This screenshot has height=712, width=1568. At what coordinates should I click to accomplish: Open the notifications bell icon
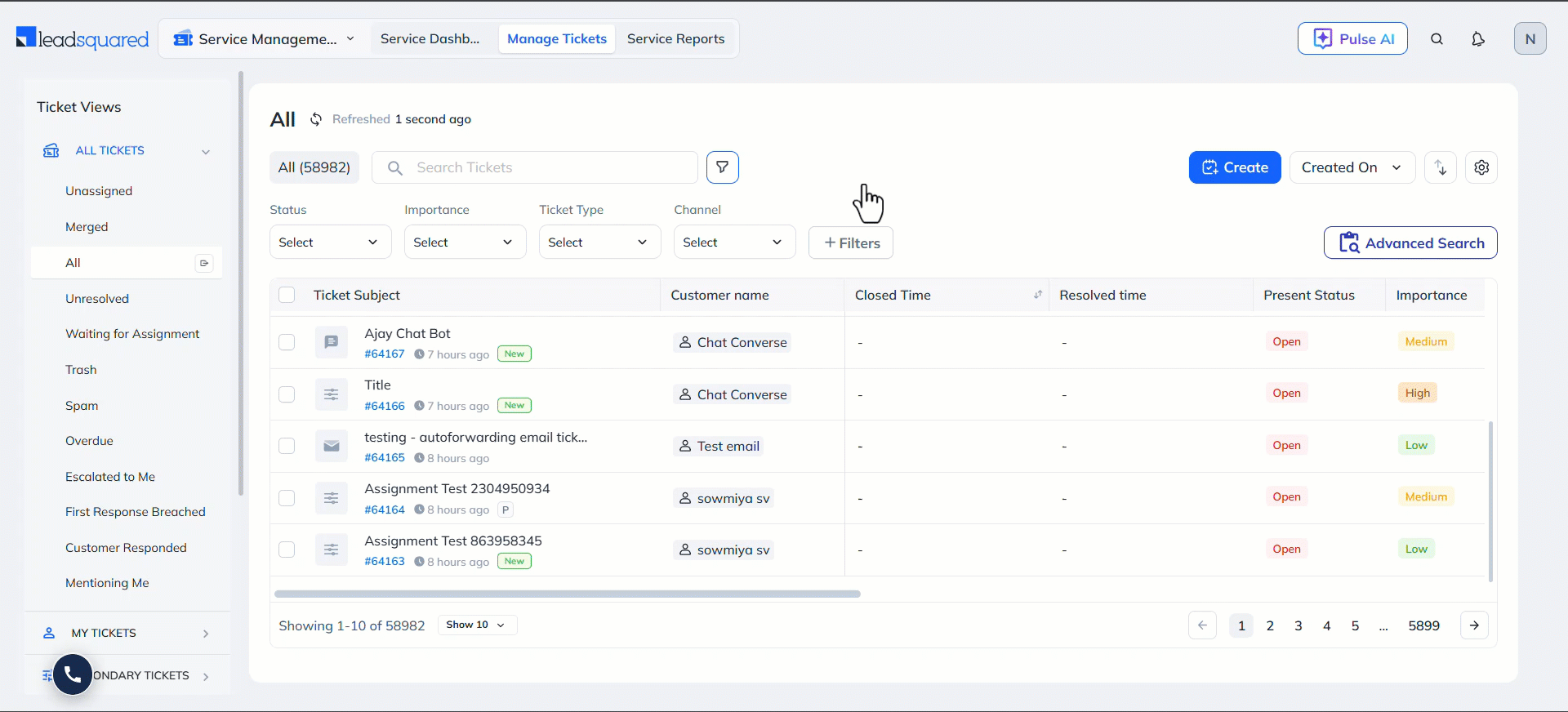point(1478,38)
